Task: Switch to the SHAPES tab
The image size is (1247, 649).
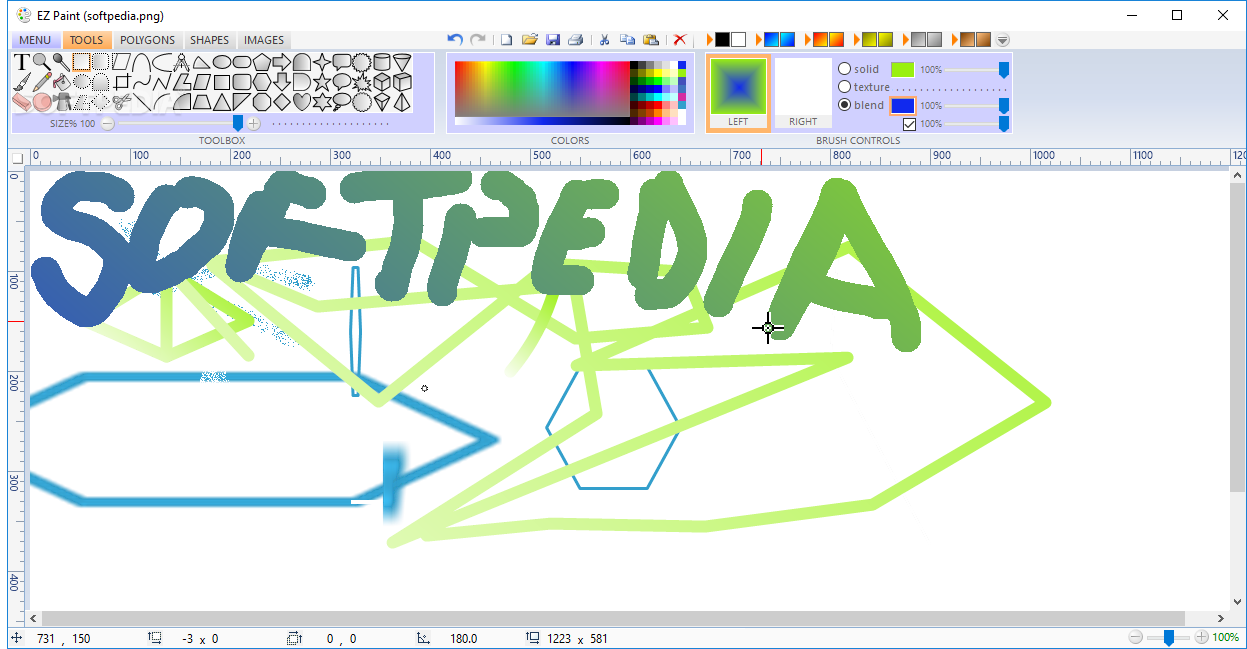Action: [210, 40]
